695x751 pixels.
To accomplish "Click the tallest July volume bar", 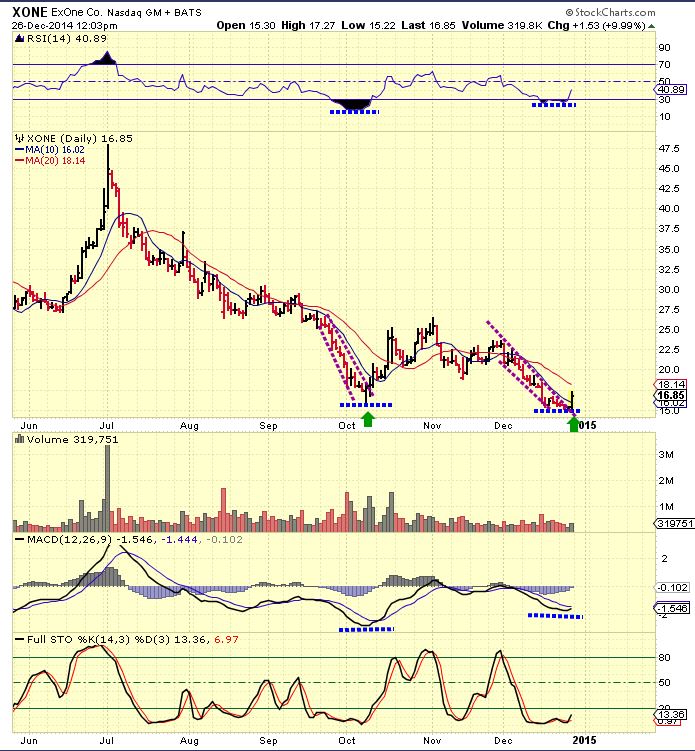I will pos(107,489).
